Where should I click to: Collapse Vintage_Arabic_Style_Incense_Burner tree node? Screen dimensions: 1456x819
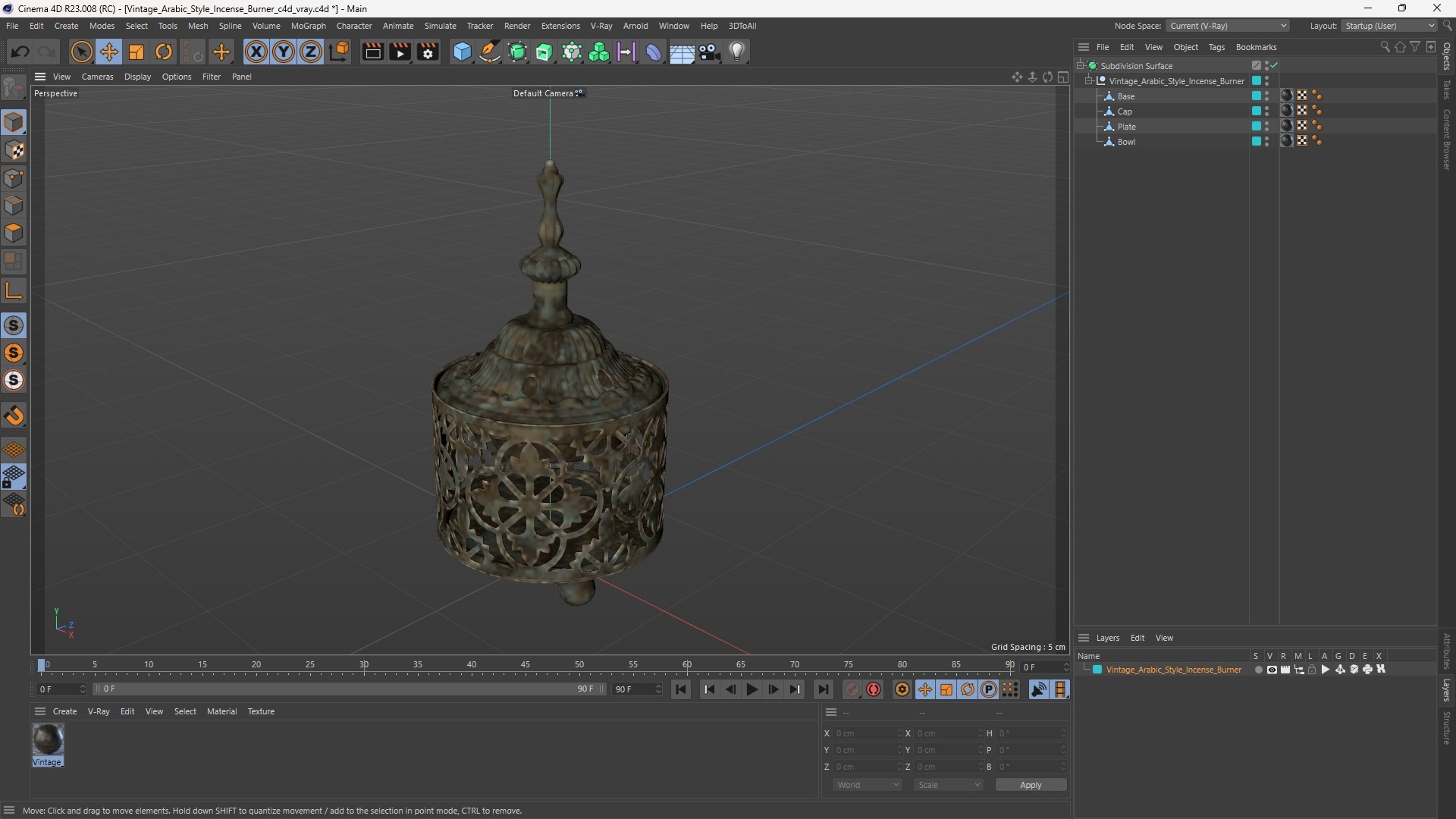tap(1089, 80)
